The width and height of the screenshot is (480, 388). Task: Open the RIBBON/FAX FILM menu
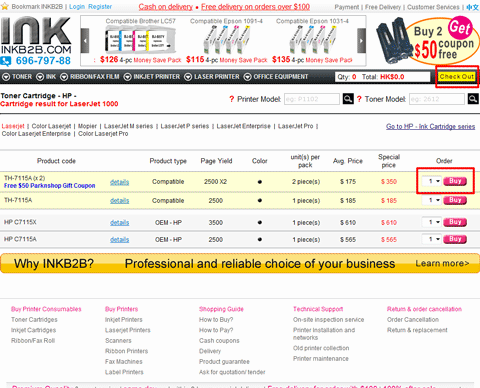(90, 77)
